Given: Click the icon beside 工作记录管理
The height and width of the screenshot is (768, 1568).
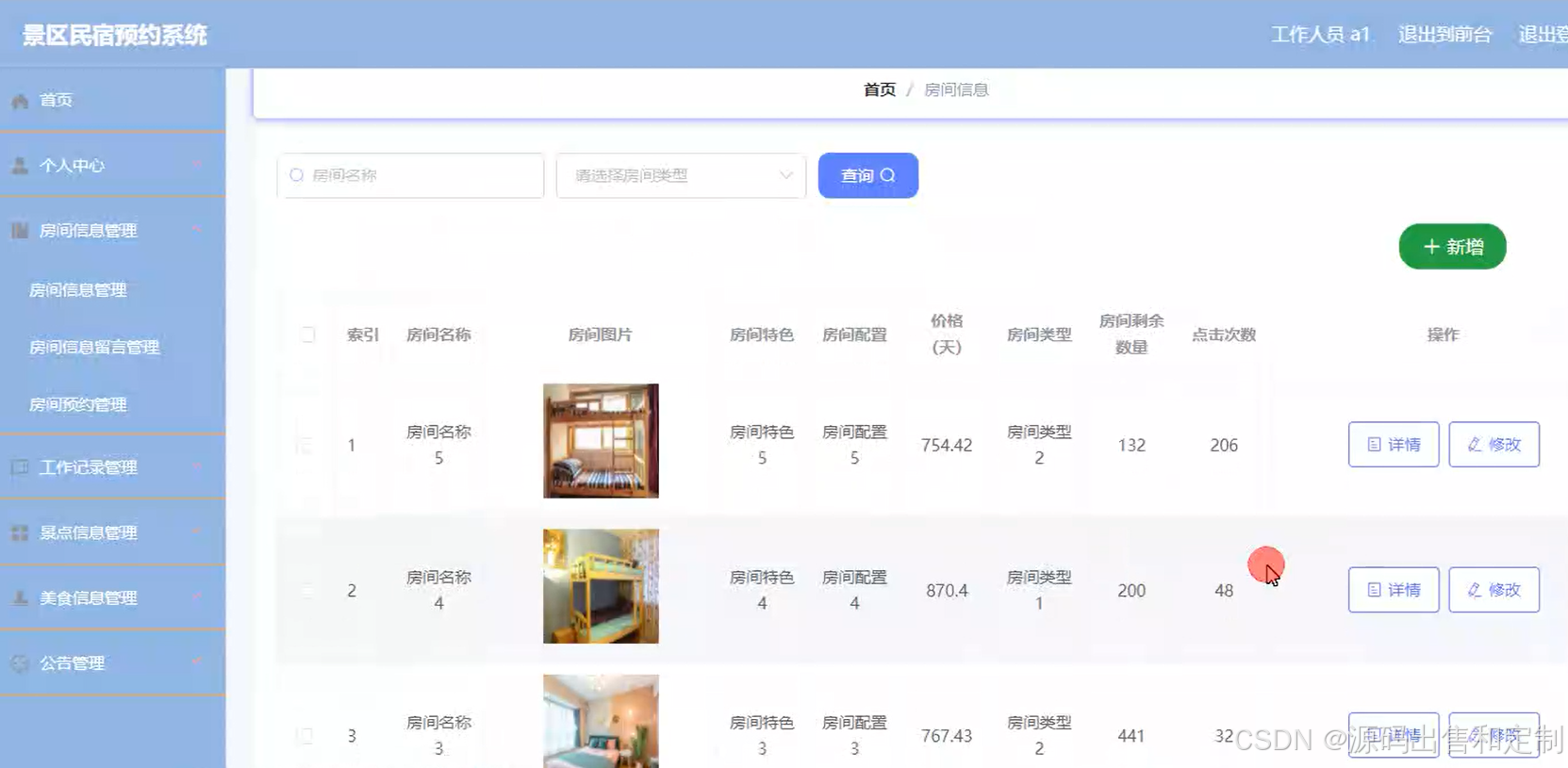Looking at the screenshot, I should pos(20,467).
